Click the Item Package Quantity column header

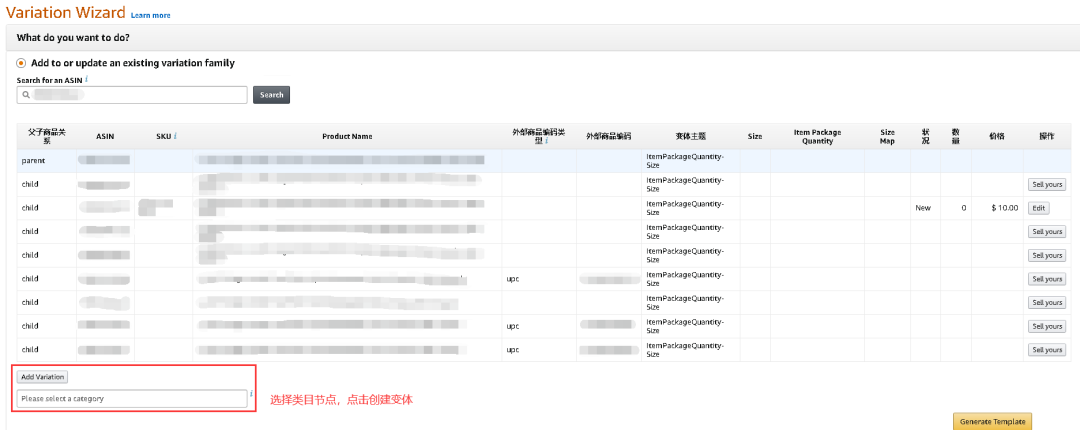click(x=817, y=136)
